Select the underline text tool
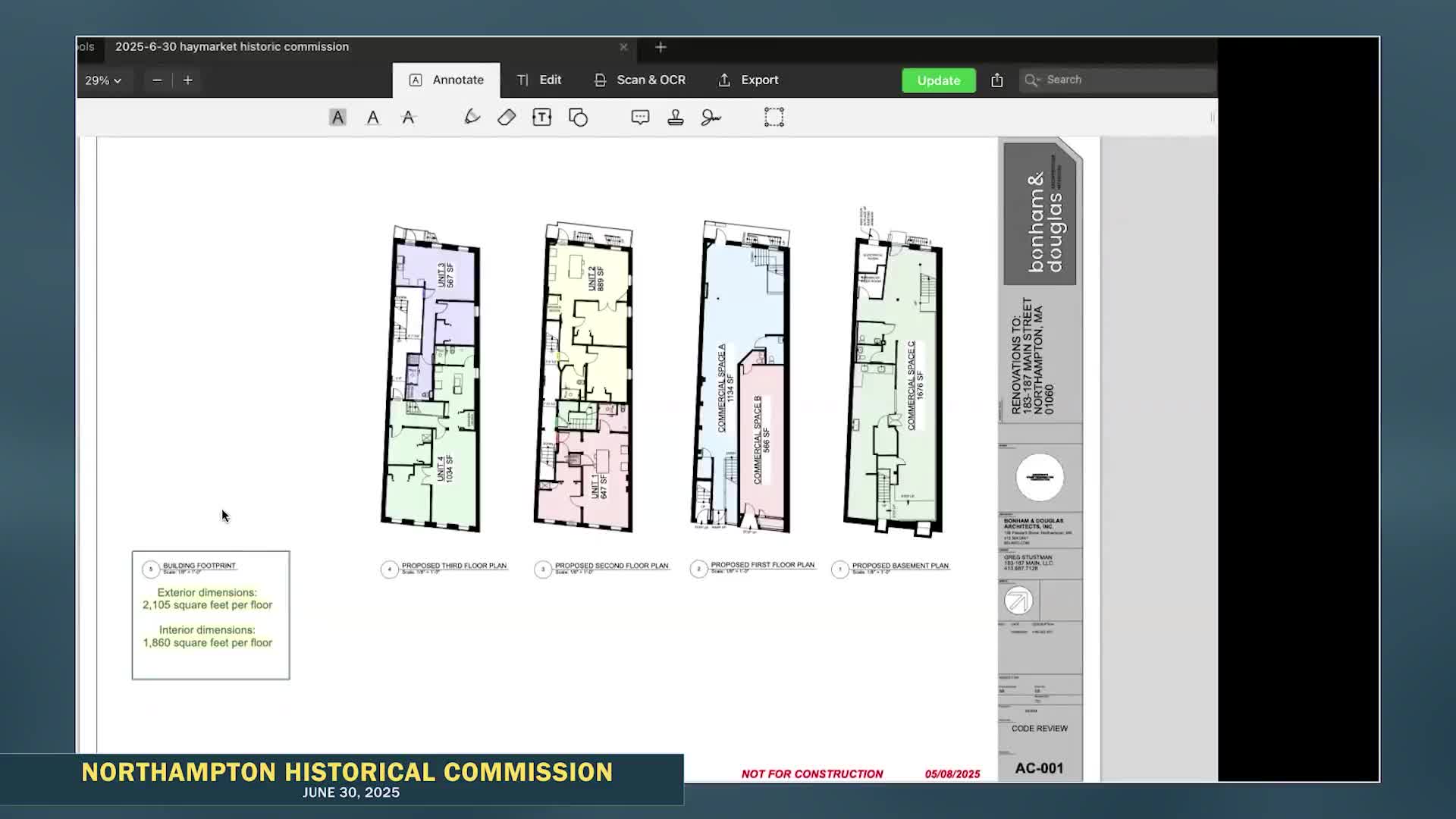 [x=372, y=117]
